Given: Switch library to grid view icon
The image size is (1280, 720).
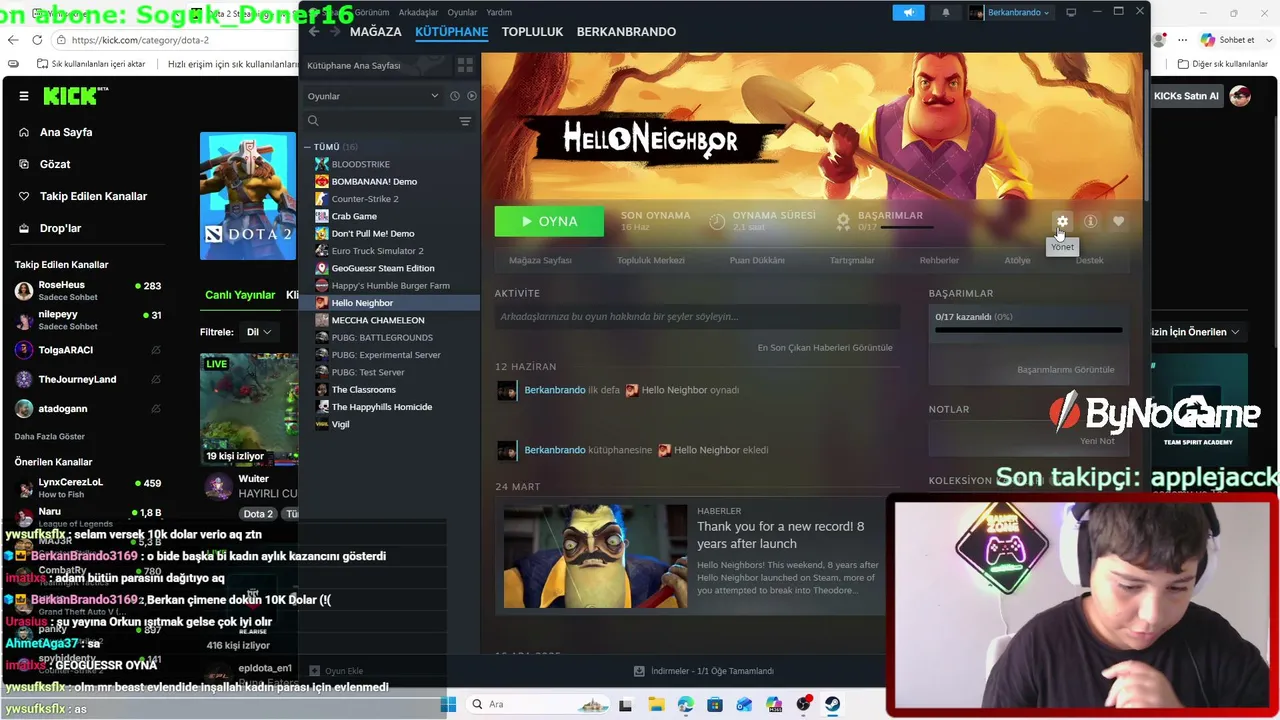Looking at the screenshot, I should (x=465, y=65).
